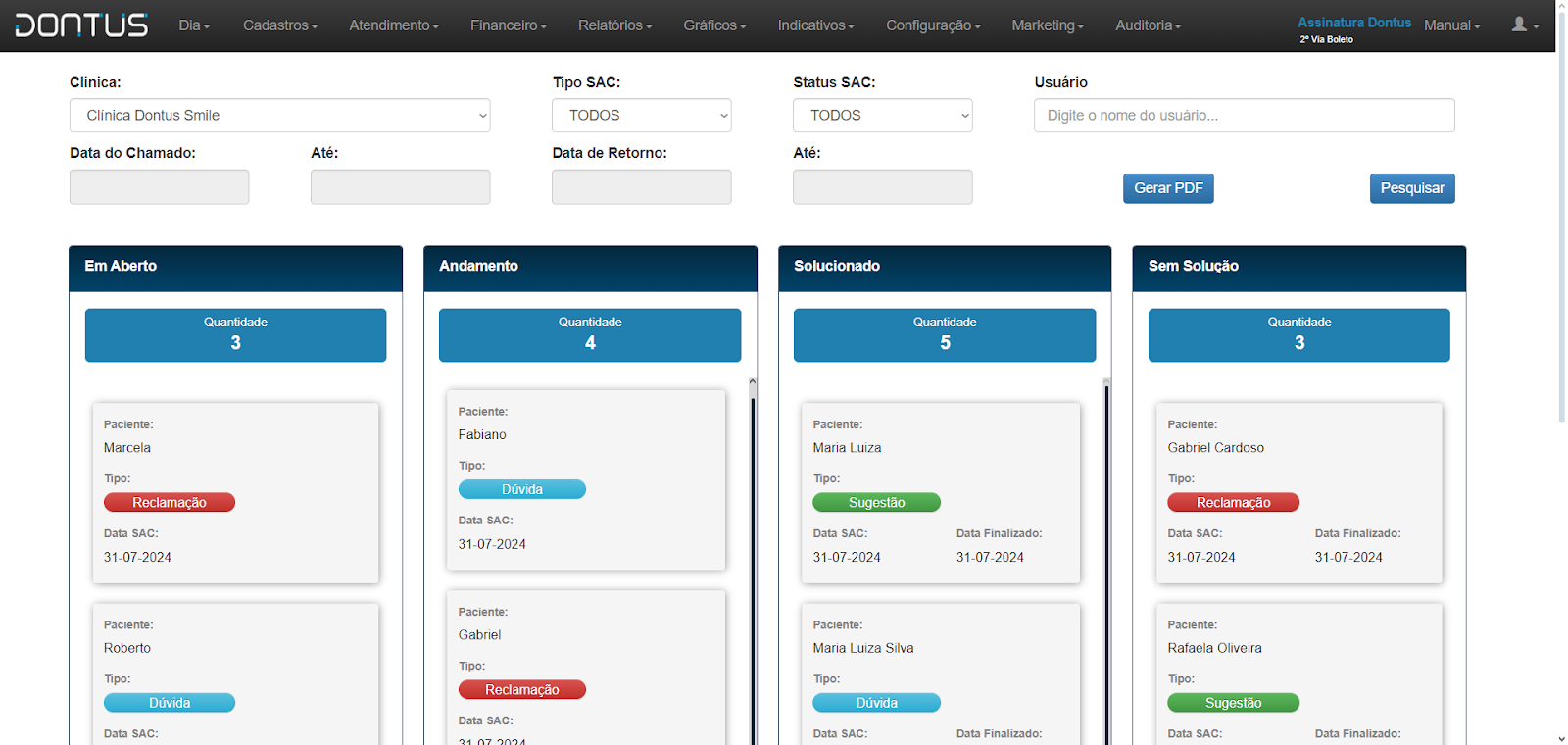Click the page scrollbar down arrow
Image resolution: width=1568 pixels, height=745 pixels.
[1561, 738]
